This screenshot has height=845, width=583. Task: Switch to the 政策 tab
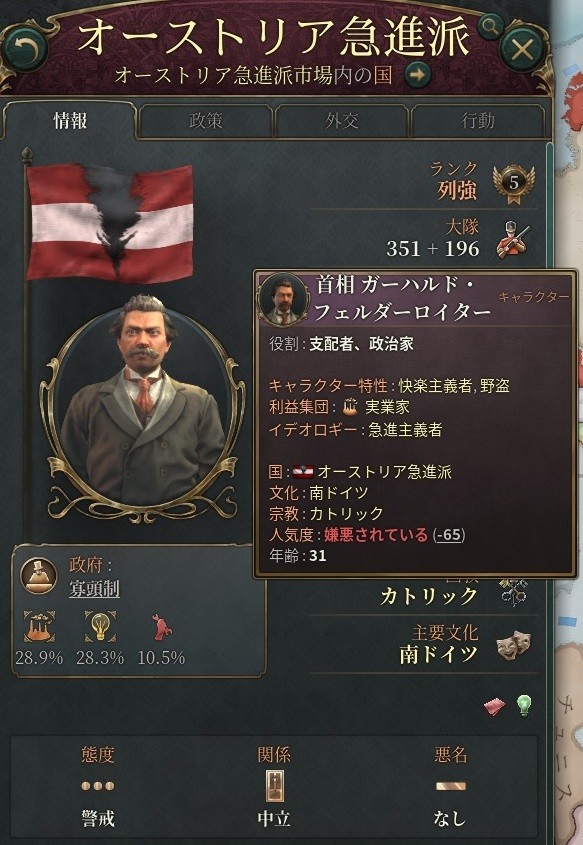click(x=205, y=121)
